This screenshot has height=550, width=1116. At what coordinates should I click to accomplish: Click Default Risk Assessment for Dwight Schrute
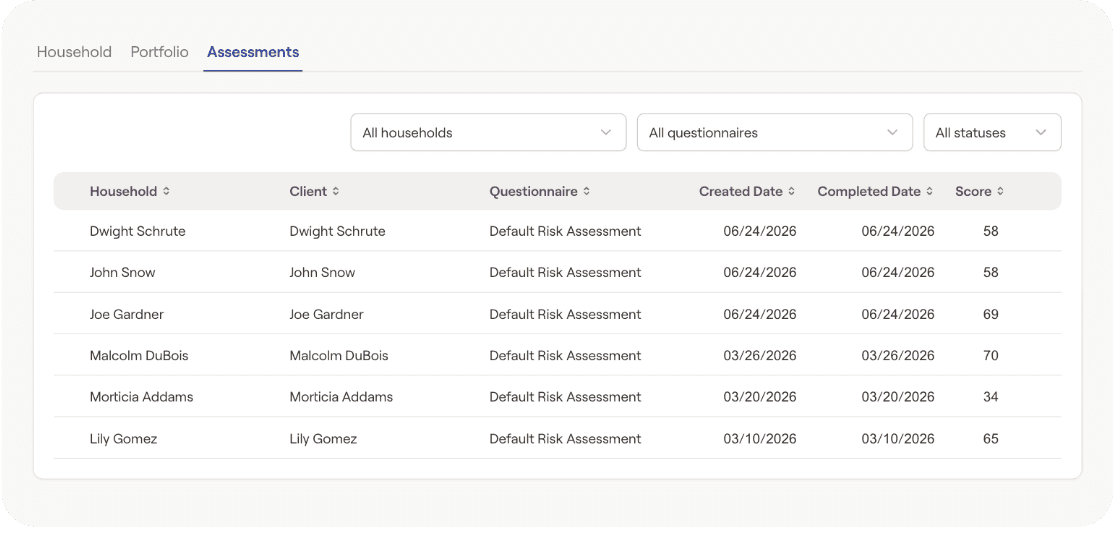point(565,231)
